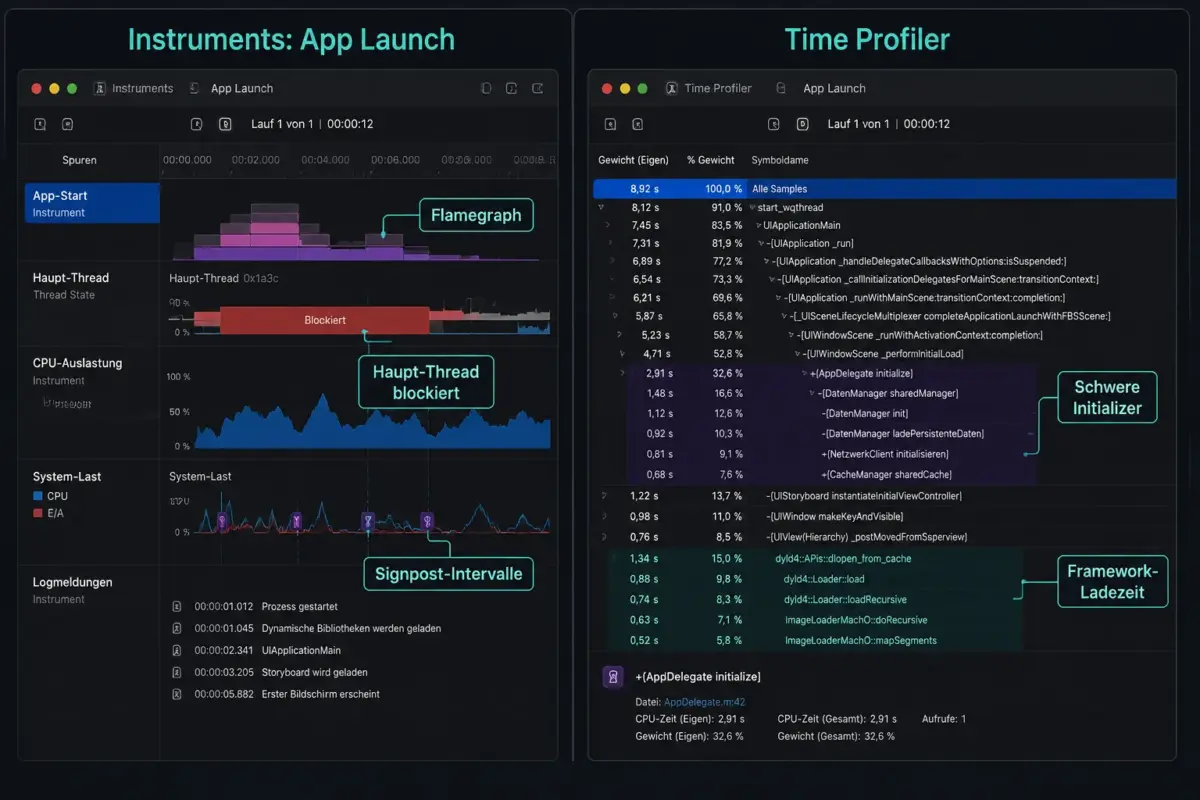Click the leftmost toolbar icon in Time Profiler window

click(610, 124)
